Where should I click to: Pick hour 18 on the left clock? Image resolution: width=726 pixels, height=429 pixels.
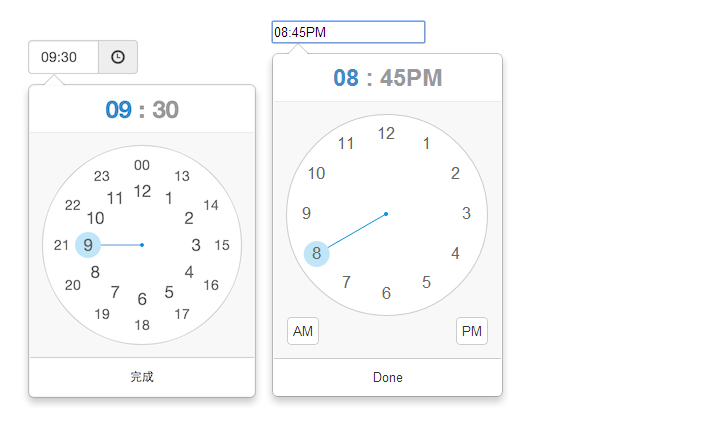click(x=142, y=325)
